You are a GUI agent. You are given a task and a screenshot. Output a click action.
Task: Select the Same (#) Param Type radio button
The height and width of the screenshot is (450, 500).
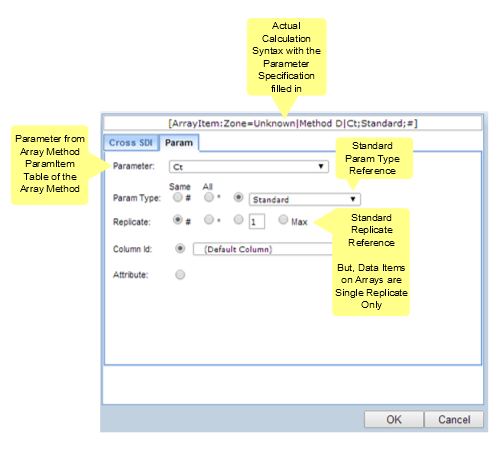click(178, 197)
